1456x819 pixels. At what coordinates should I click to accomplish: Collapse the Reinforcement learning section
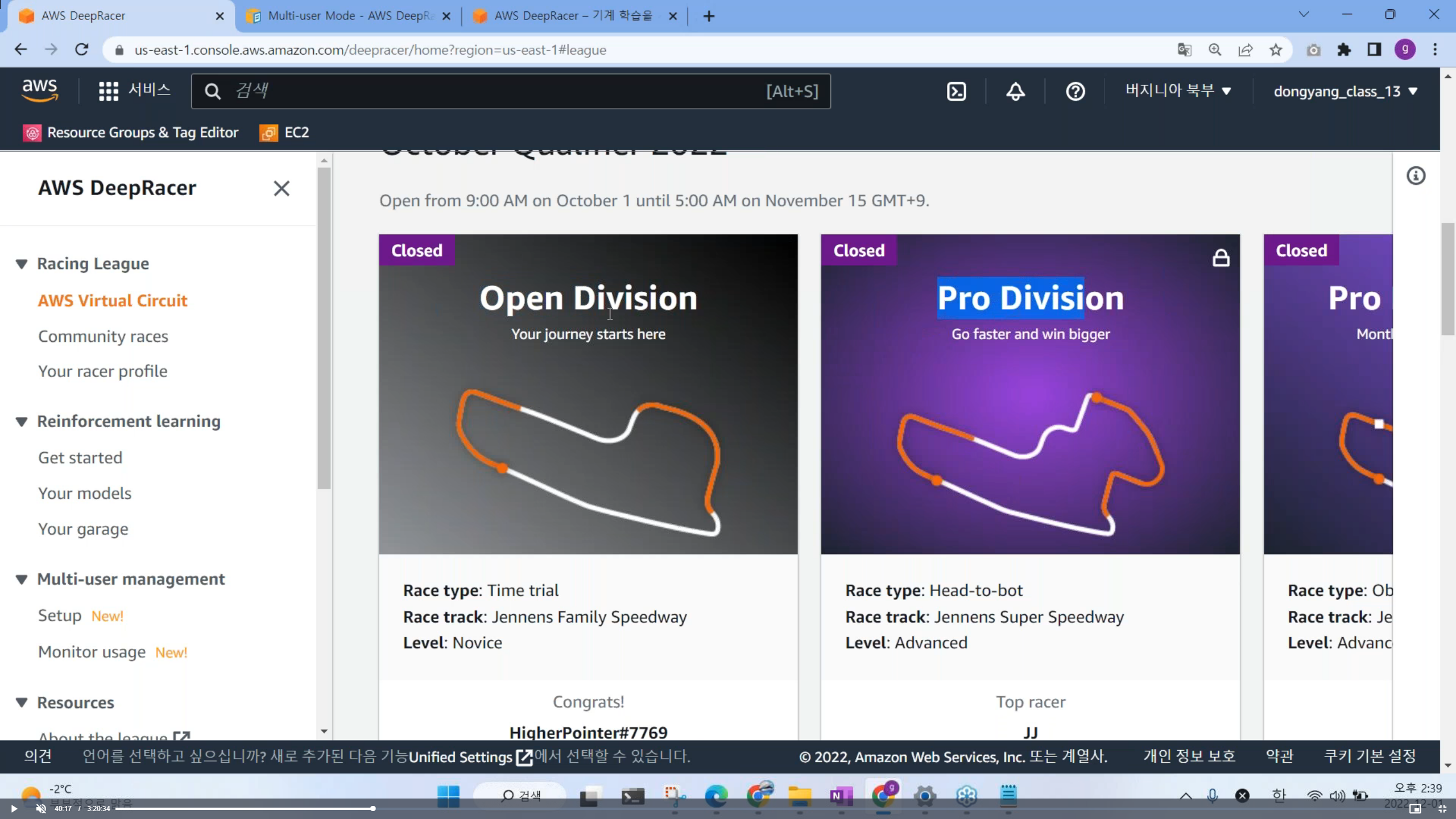22,421
